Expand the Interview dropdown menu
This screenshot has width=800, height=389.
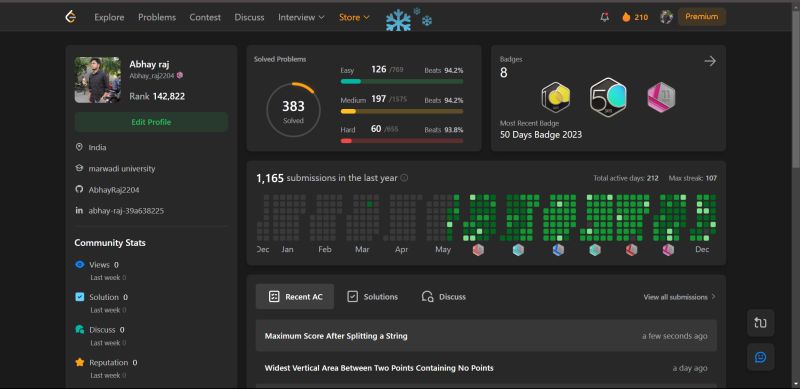coord(301,17)
